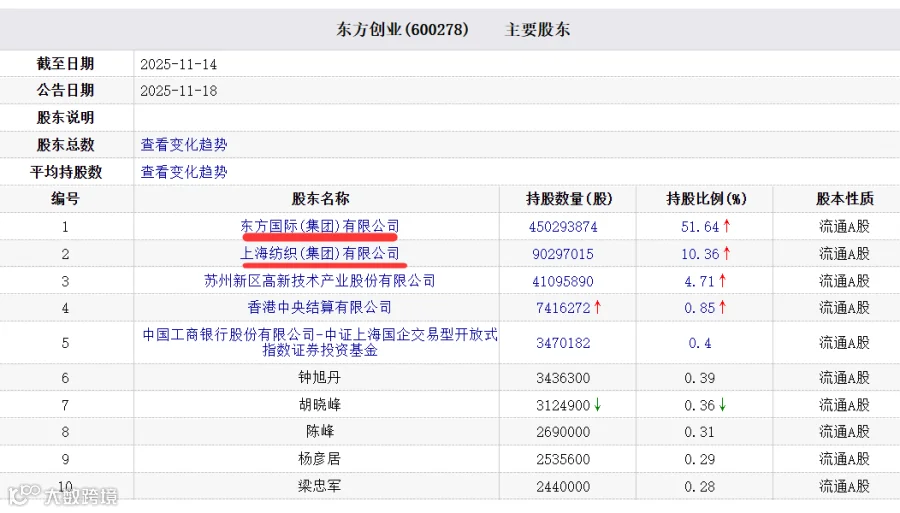
Task: Open 东方国际(集团)有限公司 shareholder link
Action: (x=320, y=226)
